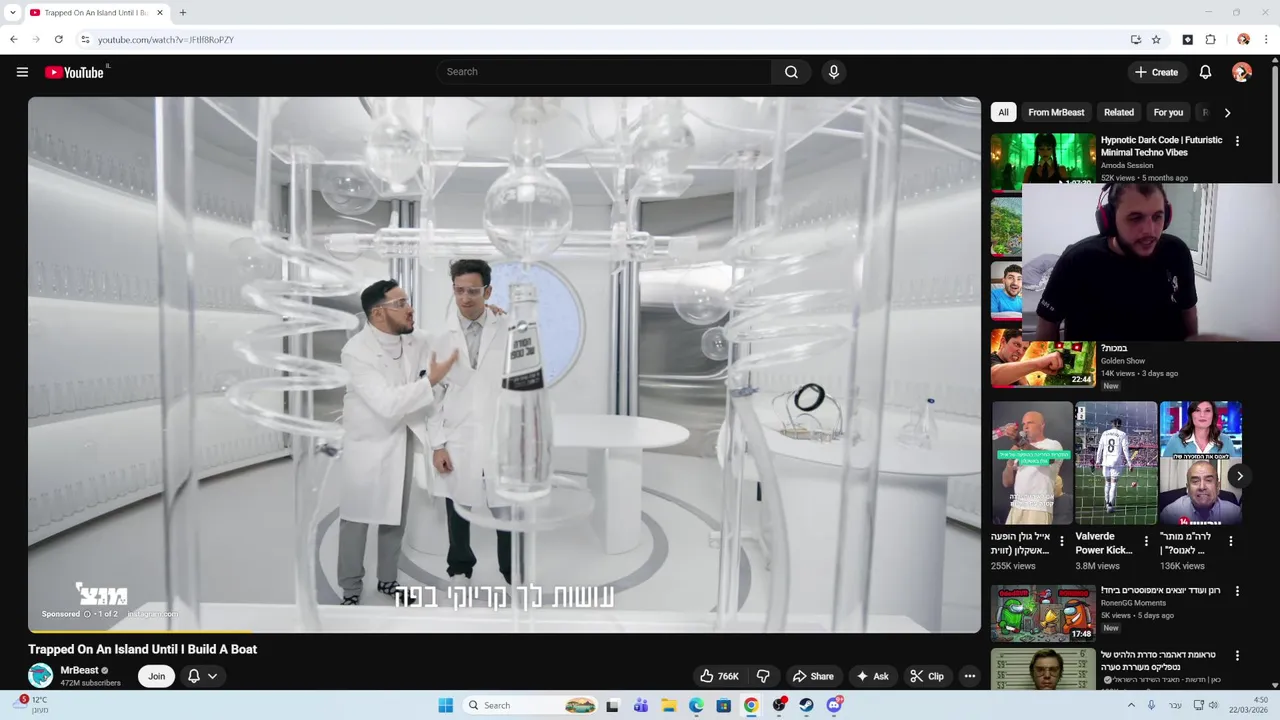Open options for Valverde Power Kick short
Viewport: 1280px width, 720px height.
1146,541
